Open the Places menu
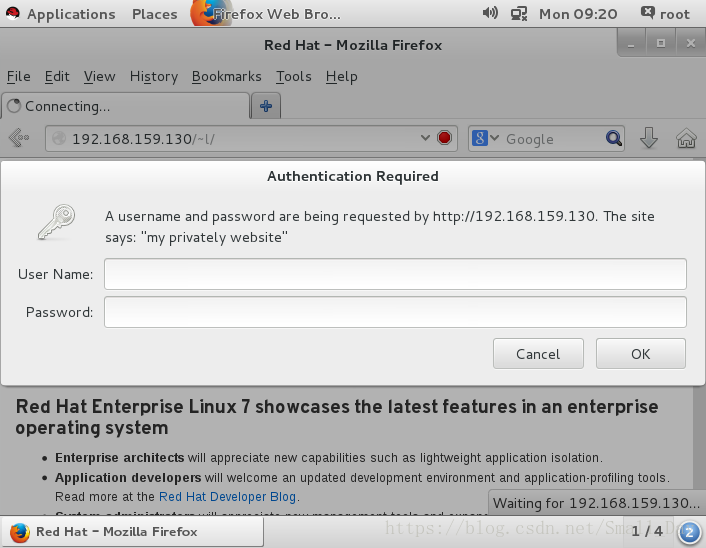Viewport: 706px width, 548px height. [154, 14]
